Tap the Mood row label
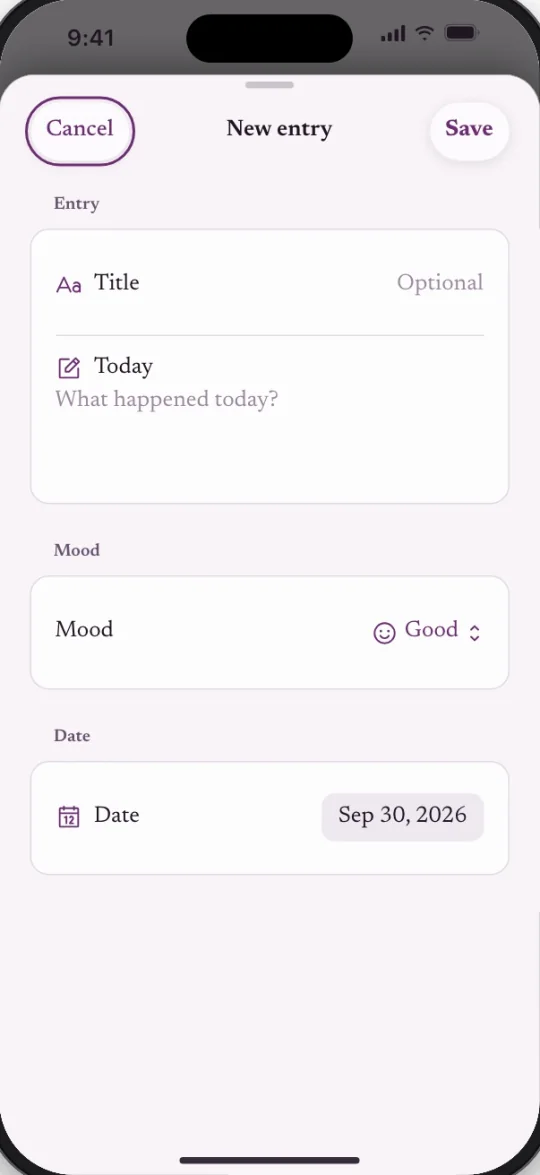 tap(84, 629)
